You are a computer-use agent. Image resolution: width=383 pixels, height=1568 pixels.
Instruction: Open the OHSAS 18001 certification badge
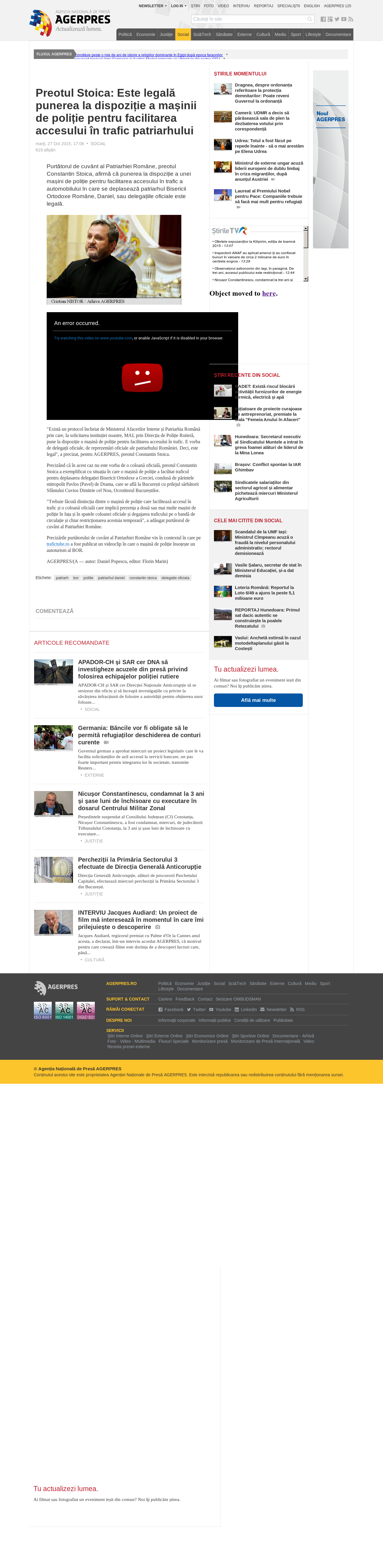click(86, 1010)
